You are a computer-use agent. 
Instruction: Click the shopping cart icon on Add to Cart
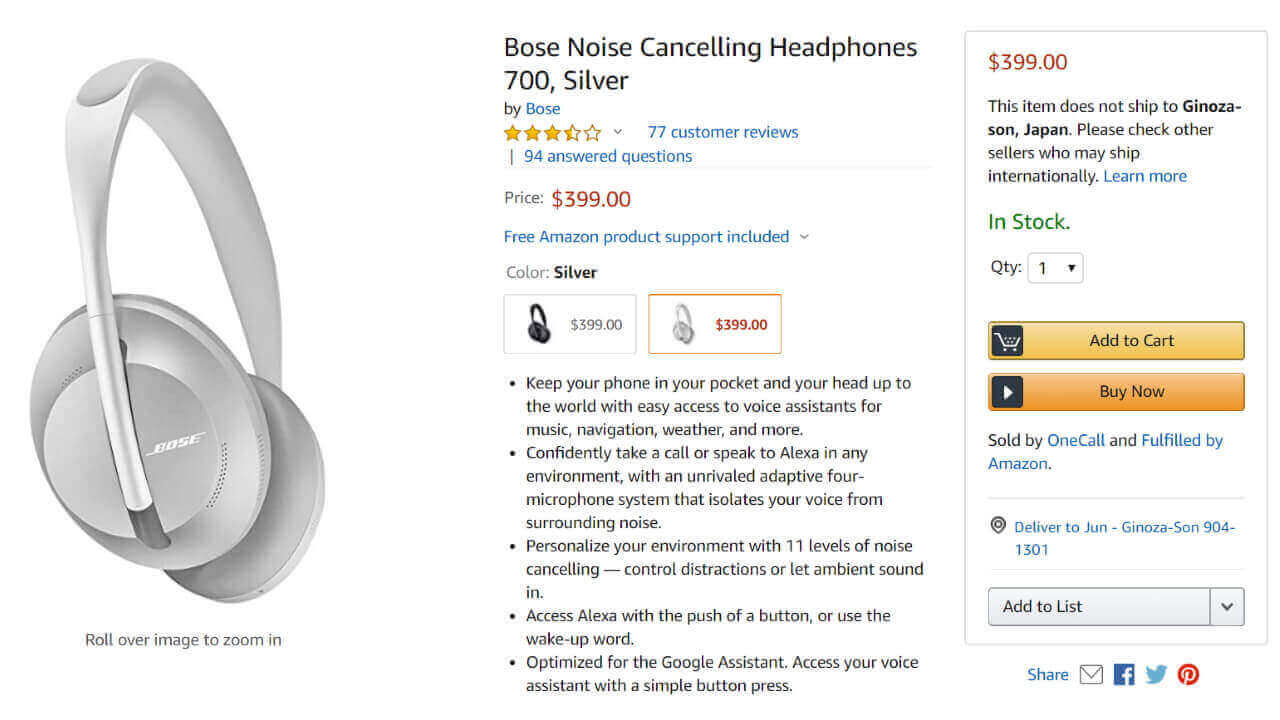click(1007, 341)
